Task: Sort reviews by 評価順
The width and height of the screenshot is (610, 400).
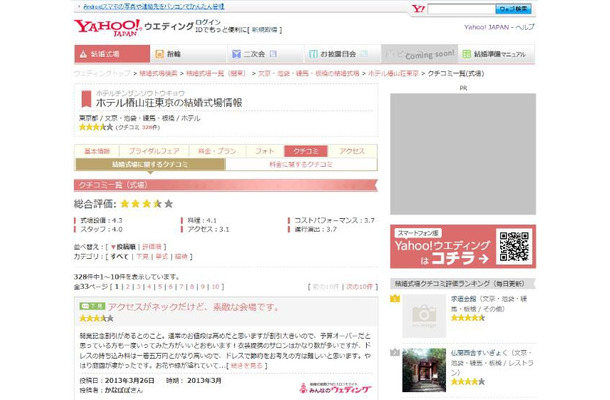Action: (152, 247)
